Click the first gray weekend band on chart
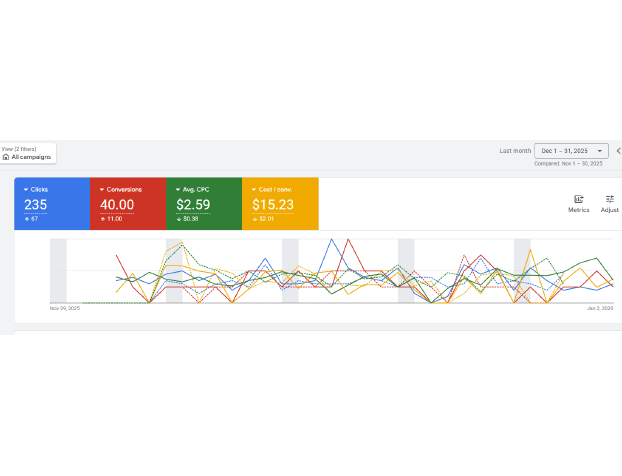Image resolution: width=622 pixels, height=476 pixels. (58, 270)
